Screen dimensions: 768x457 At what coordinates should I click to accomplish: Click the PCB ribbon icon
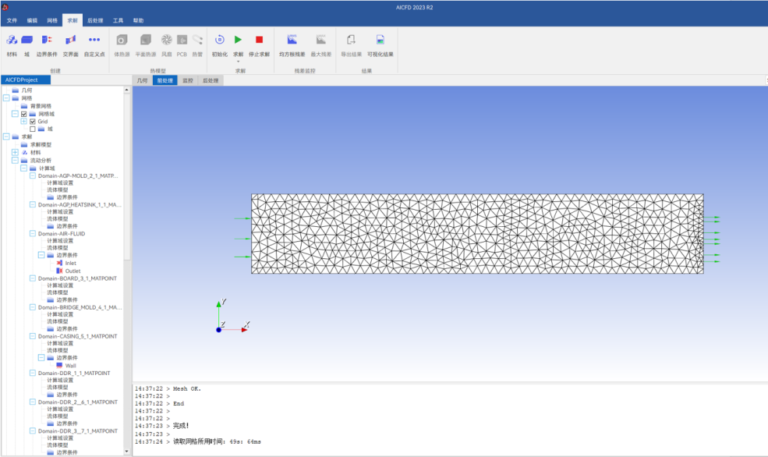click(182, 40)
